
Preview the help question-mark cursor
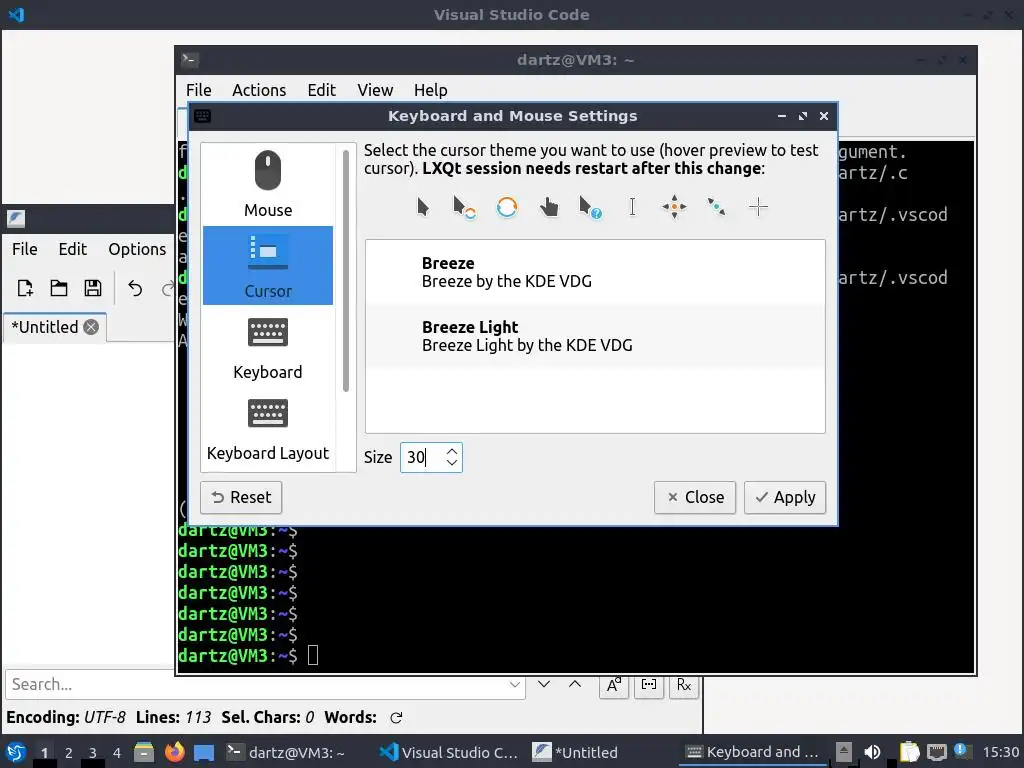click(590, 208)
